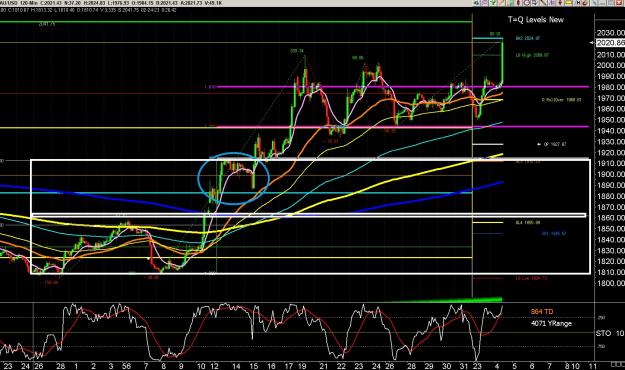Click the 1950.00 price axis label
This screenshot has height=370, width=625.
point(611,120)
